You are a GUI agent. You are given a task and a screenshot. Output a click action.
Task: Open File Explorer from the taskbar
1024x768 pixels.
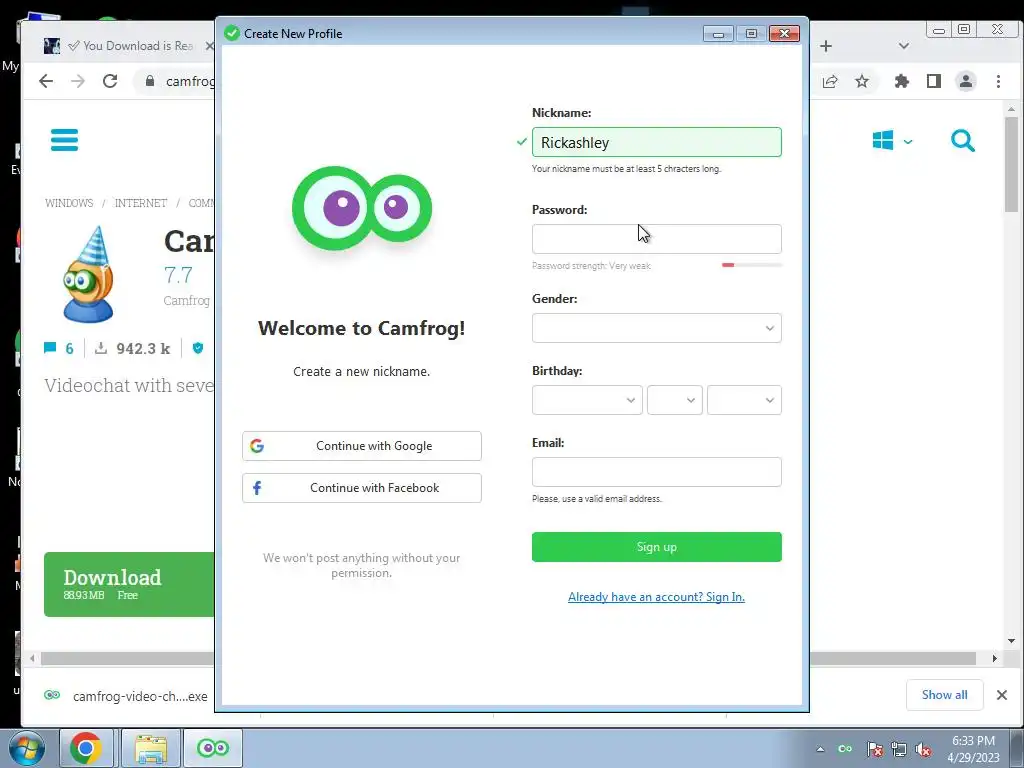[x=151, y=748]
